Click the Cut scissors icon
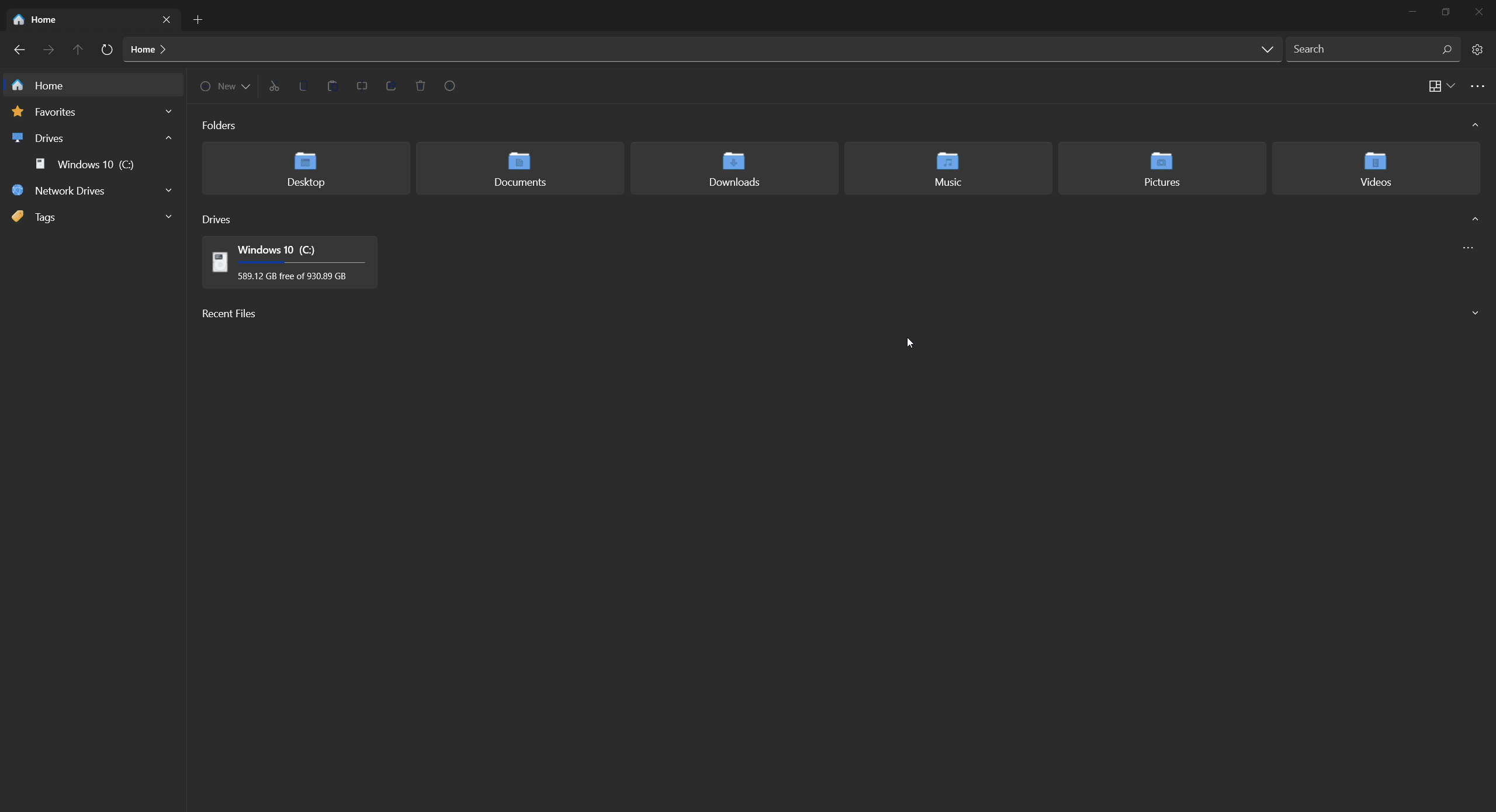Screen dimensions: 1496x812 (274, 86)
